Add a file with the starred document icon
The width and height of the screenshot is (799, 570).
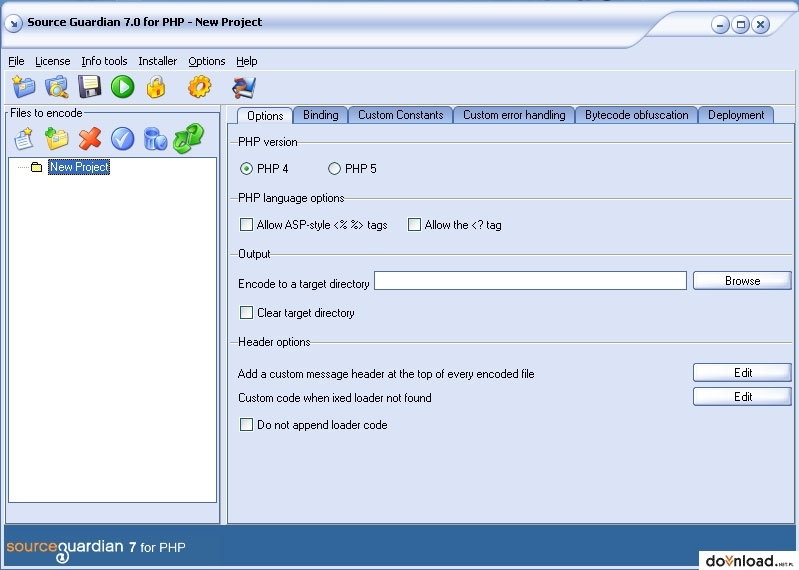23,139
